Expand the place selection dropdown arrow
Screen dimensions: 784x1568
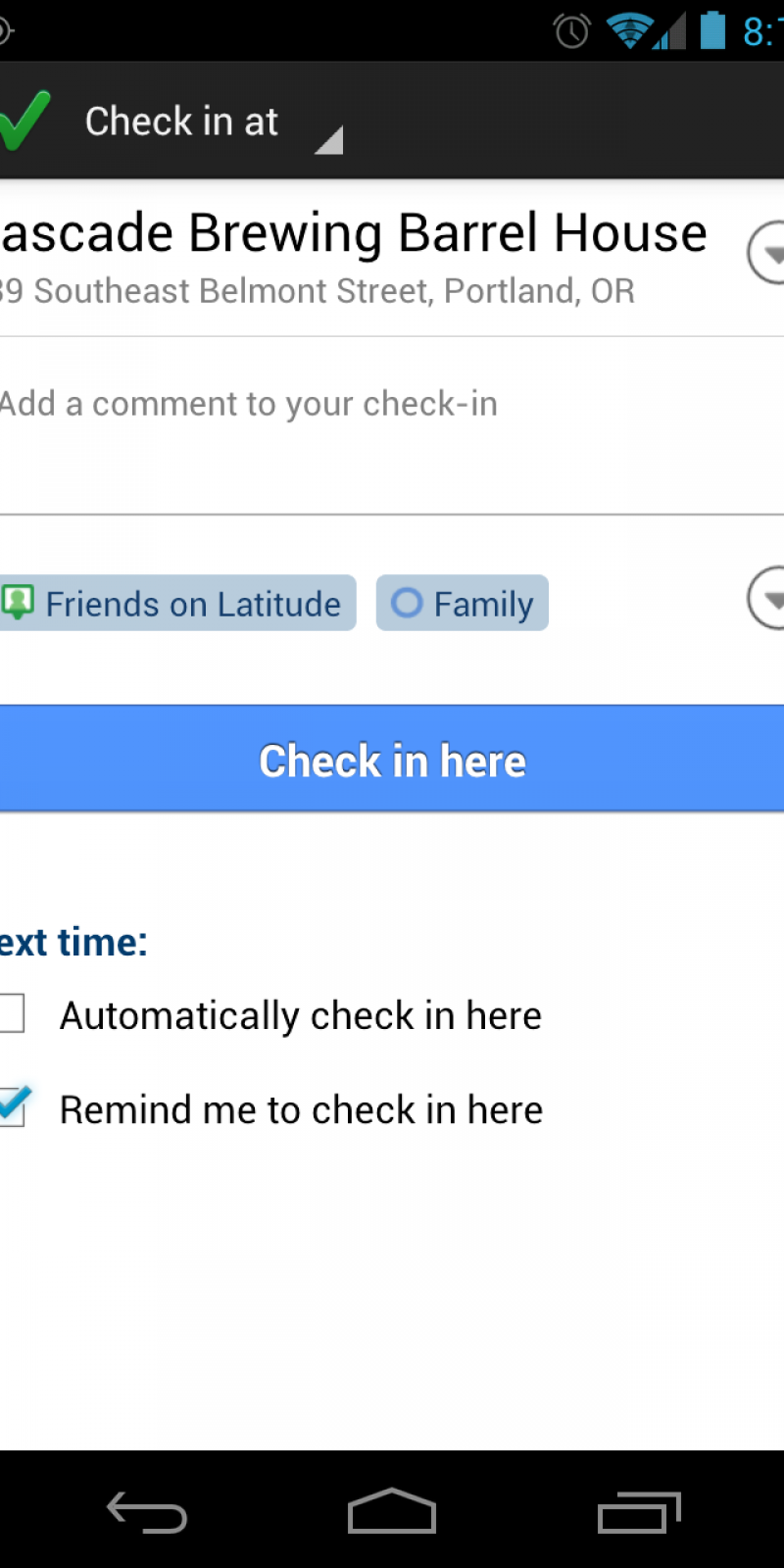(x=766, y=253)
